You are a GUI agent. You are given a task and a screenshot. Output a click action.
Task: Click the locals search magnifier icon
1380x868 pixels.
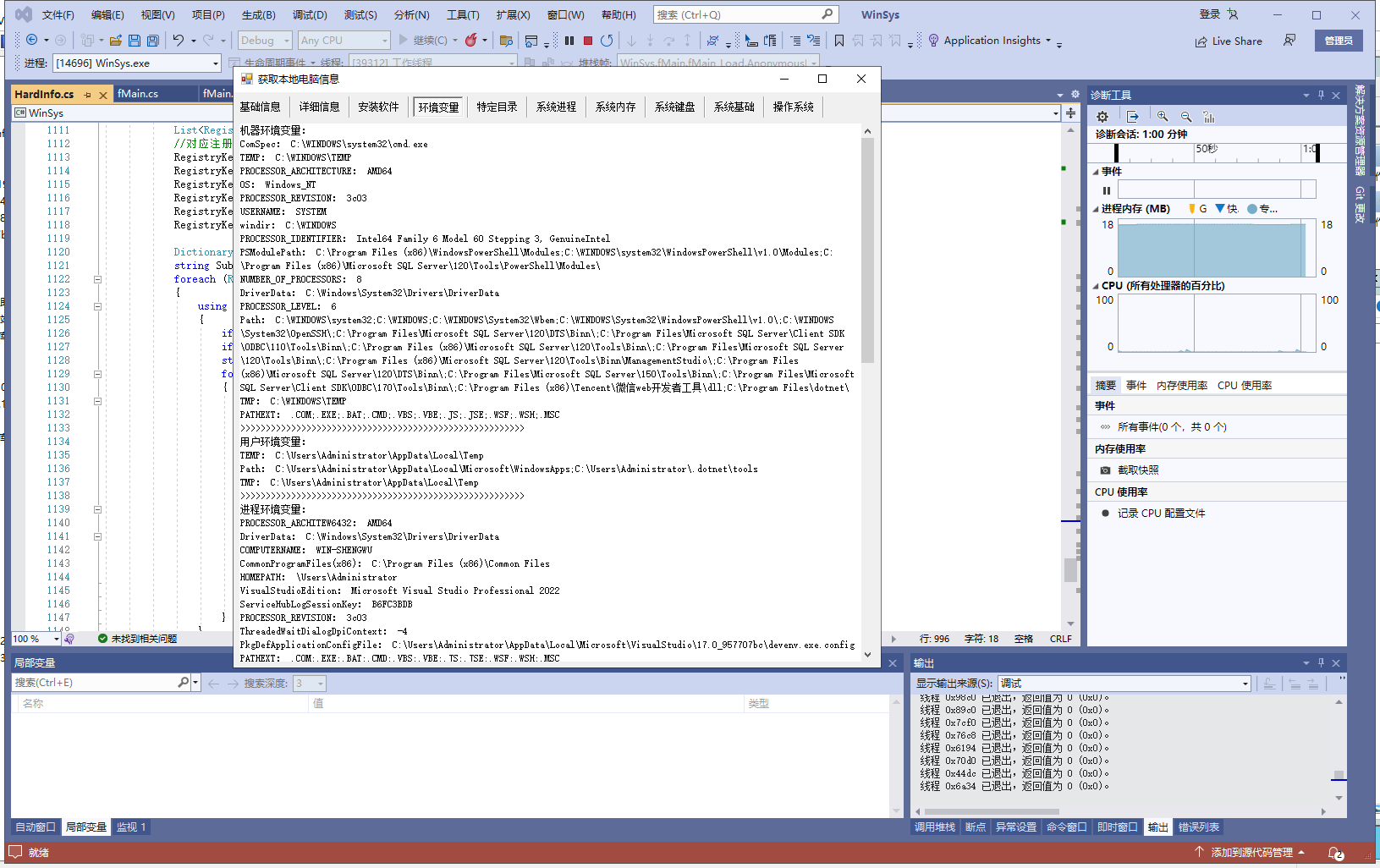pyautogui.click(x=184, y=682)
